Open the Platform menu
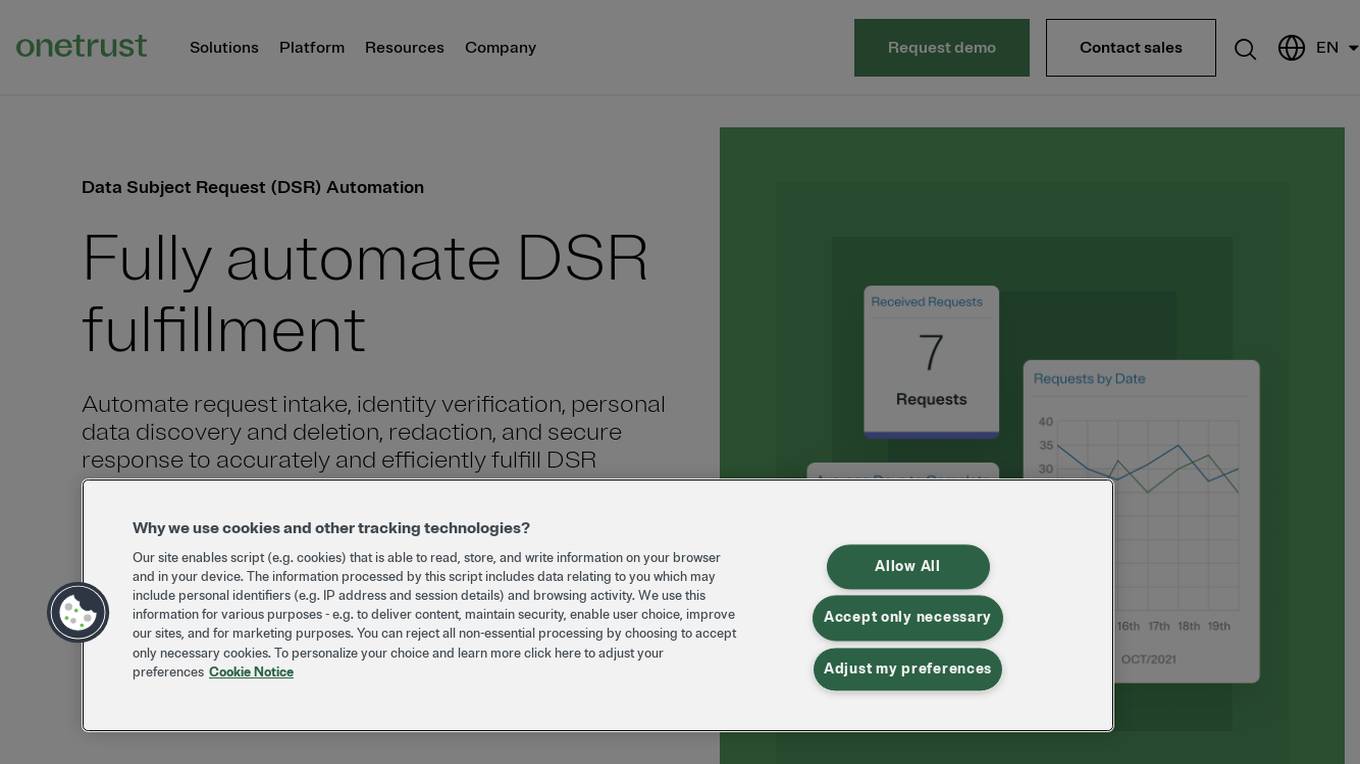 coord(312,48)
